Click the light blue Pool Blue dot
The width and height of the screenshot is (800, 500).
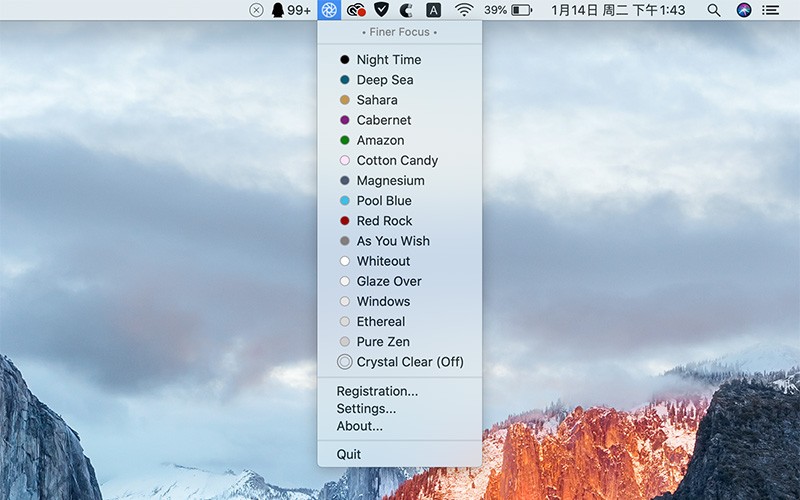pyautogui.click(x=345, y=201)
